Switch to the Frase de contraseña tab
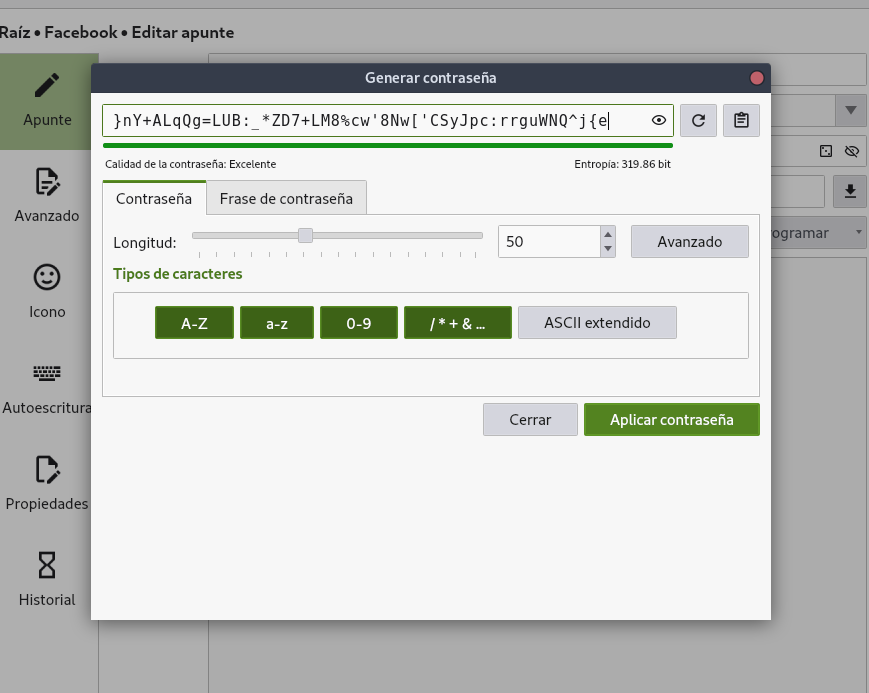Screen dimensions: 869x693 (286, 198)
